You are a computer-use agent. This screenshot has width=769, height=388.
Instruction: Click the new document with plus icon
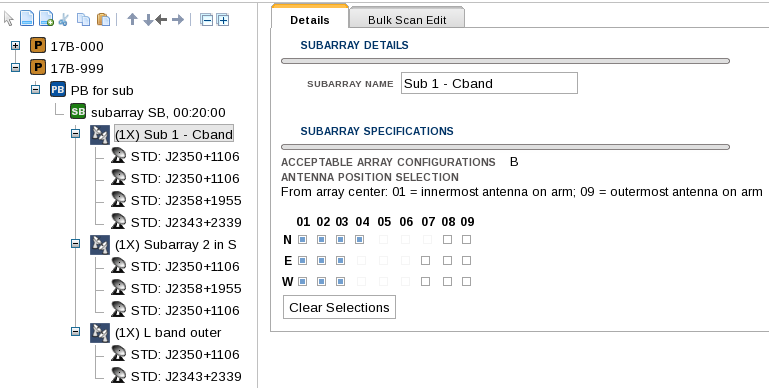[46, 19]
